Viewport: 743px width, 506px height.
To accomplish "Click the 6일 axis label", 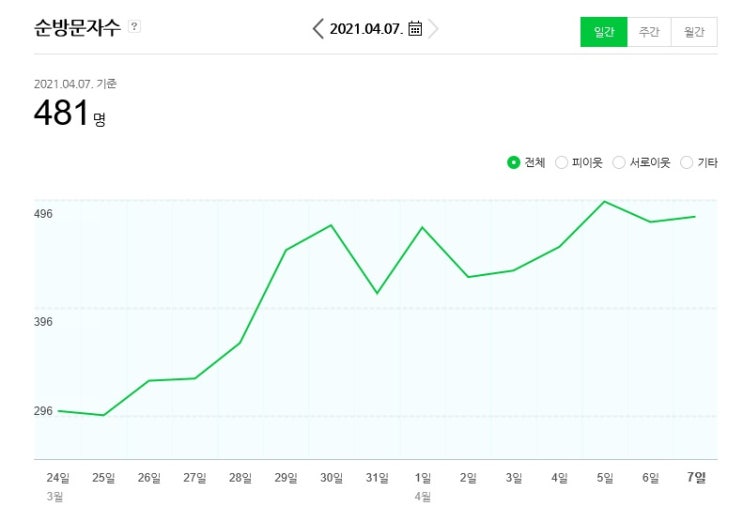I will coord(650,478).
